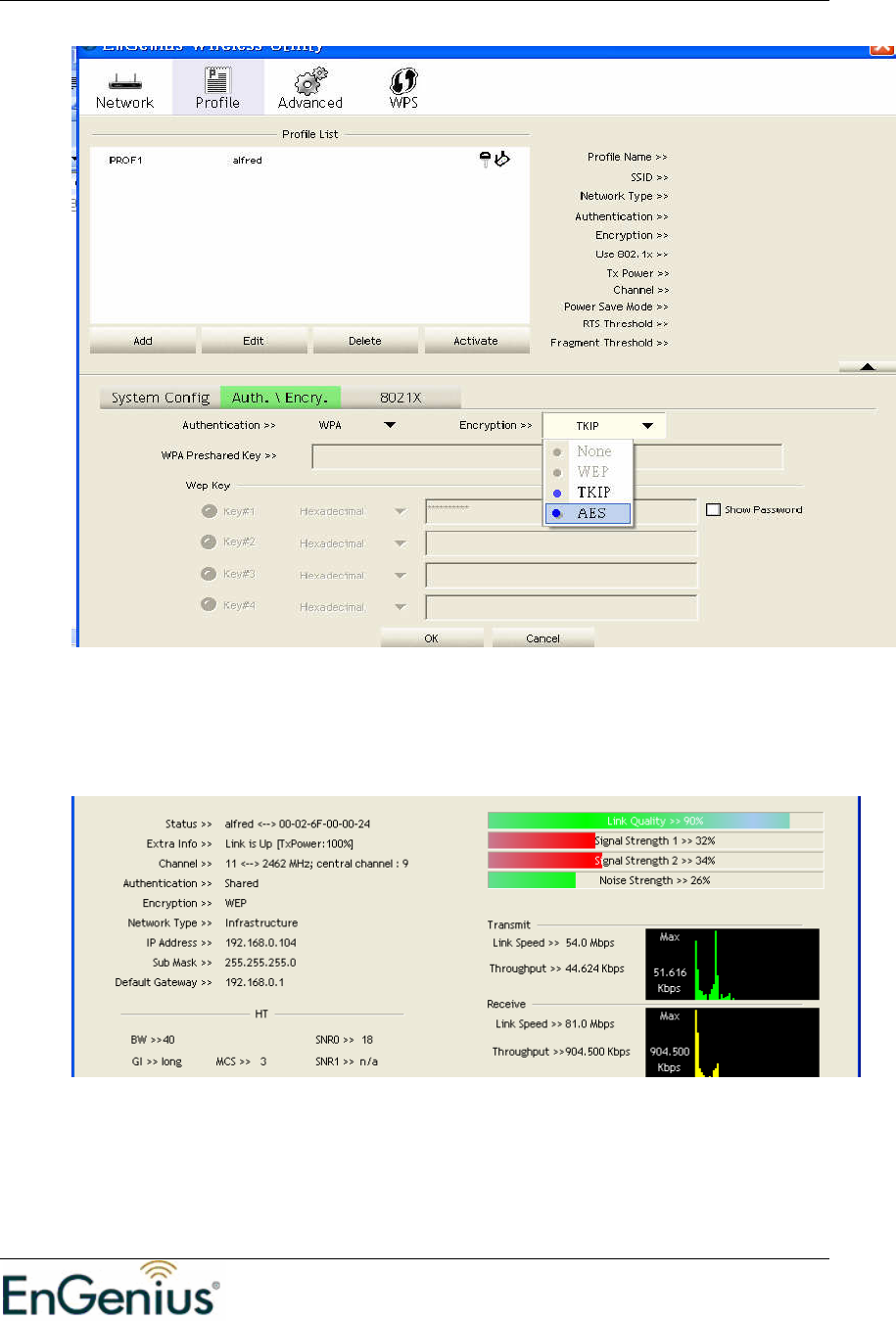The width and height of the screenshot is (896, 1321).
Task: Select the Key#2 radio button
Action: [x=209, y=542]
